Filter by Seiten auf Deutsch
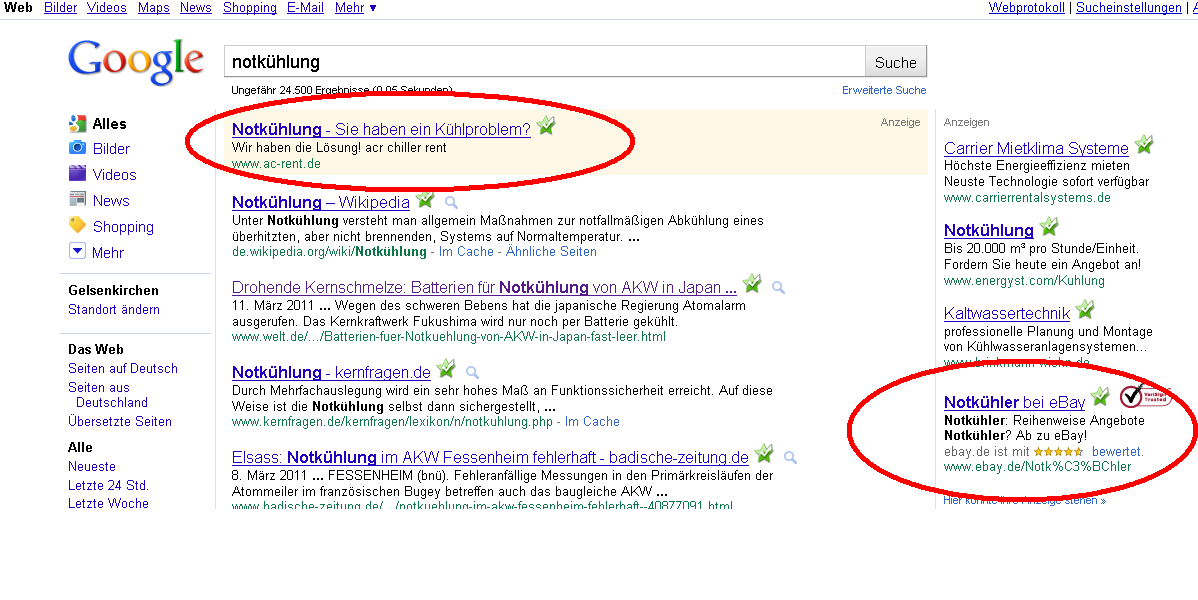Image resolution: width=1198 pixels, height=600 pixels. [123, 368]
